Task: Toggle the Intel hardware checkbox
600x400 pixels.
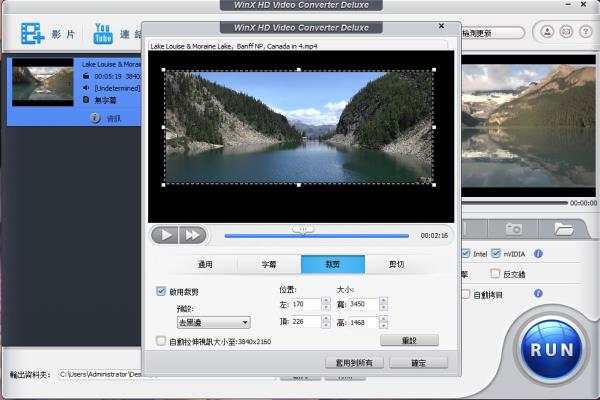Action: pos(466,253)
